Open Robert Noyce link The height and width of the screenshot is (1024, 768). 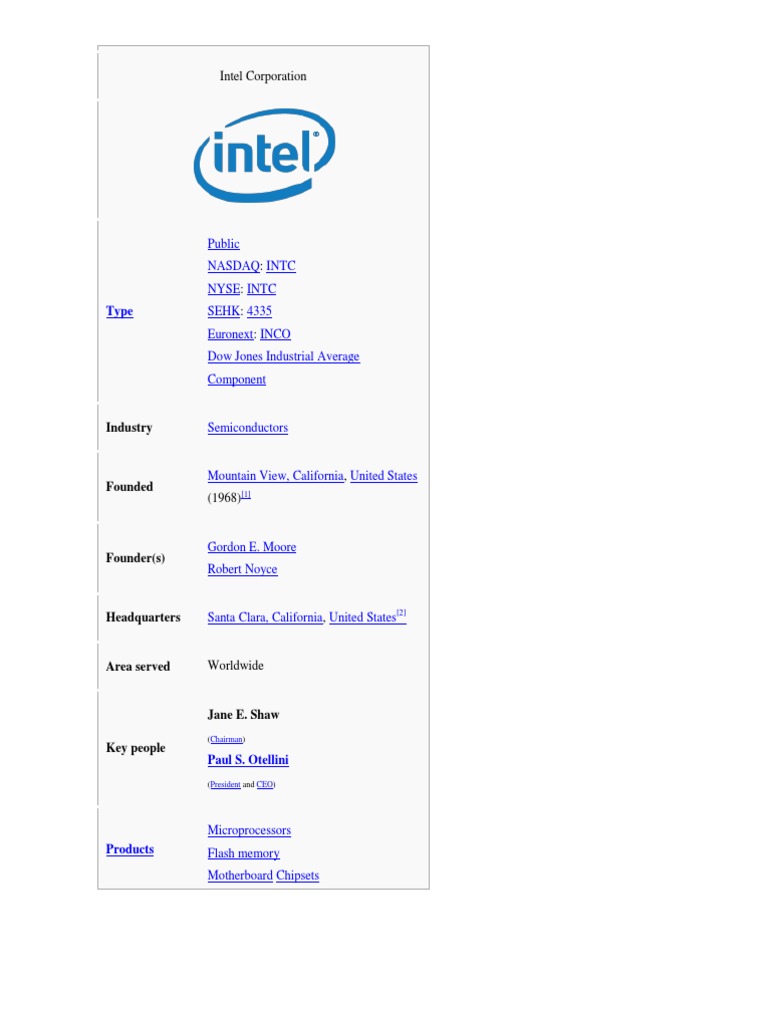242,569
